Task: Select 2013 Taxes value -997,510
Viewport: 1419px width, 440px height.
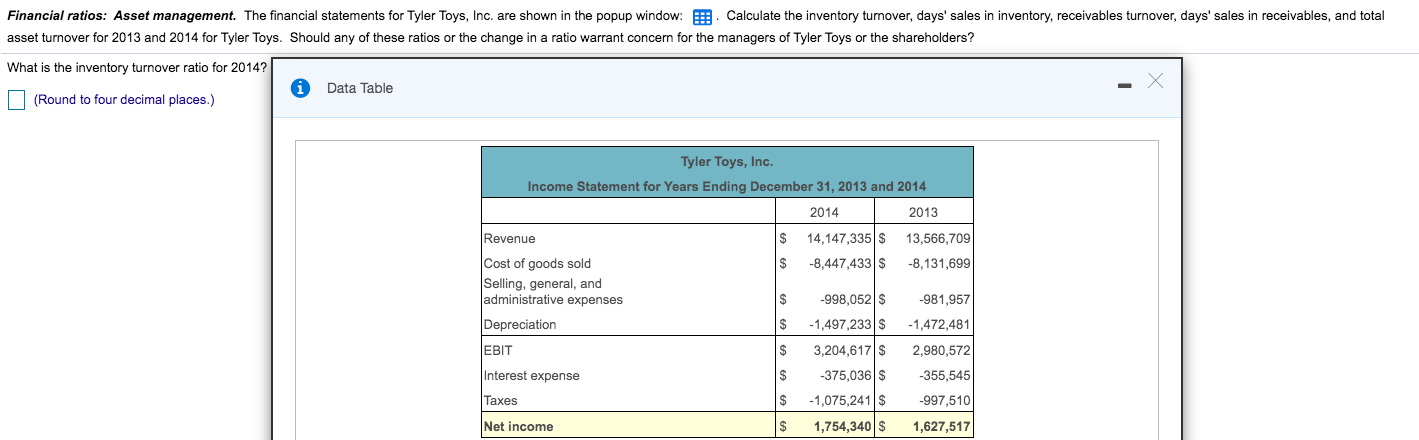Action: coord(945,401)
